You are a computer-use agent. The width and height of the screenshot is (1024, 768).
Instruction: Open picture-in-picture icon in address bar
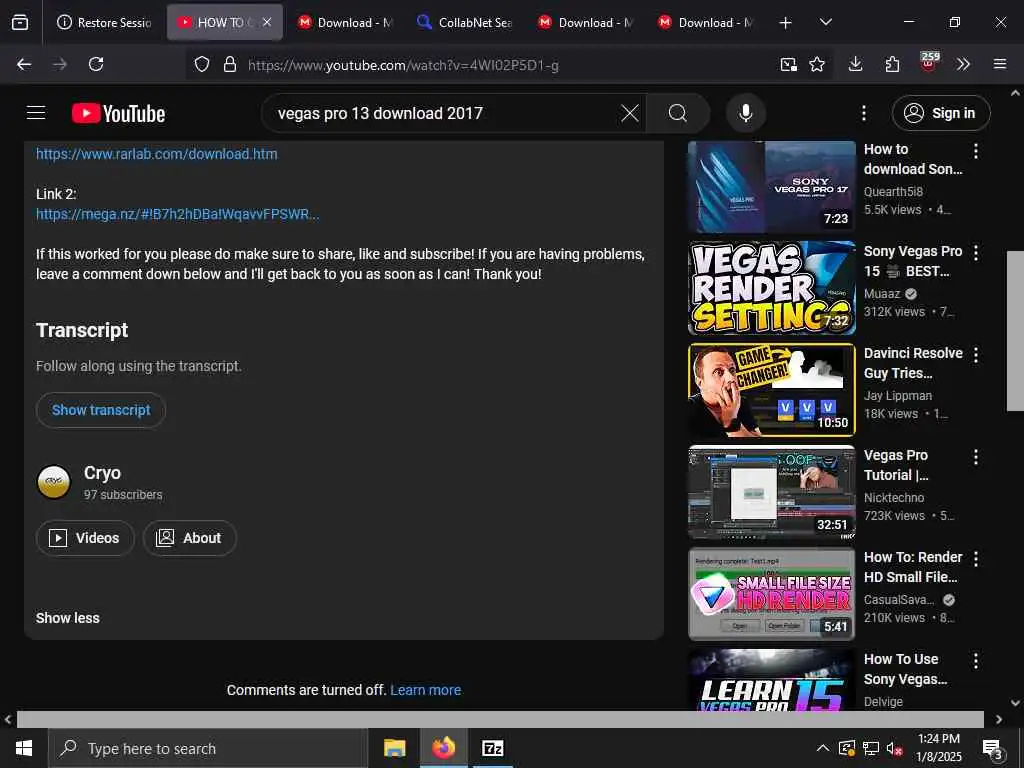click(789, 64)
